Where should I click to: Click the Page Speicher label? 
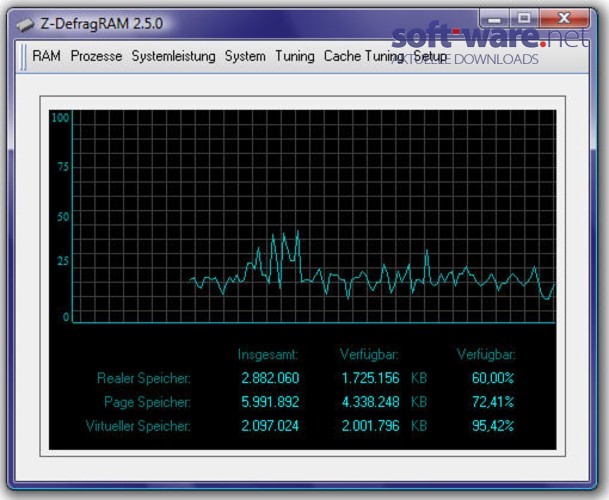click(x=147, y=402)
